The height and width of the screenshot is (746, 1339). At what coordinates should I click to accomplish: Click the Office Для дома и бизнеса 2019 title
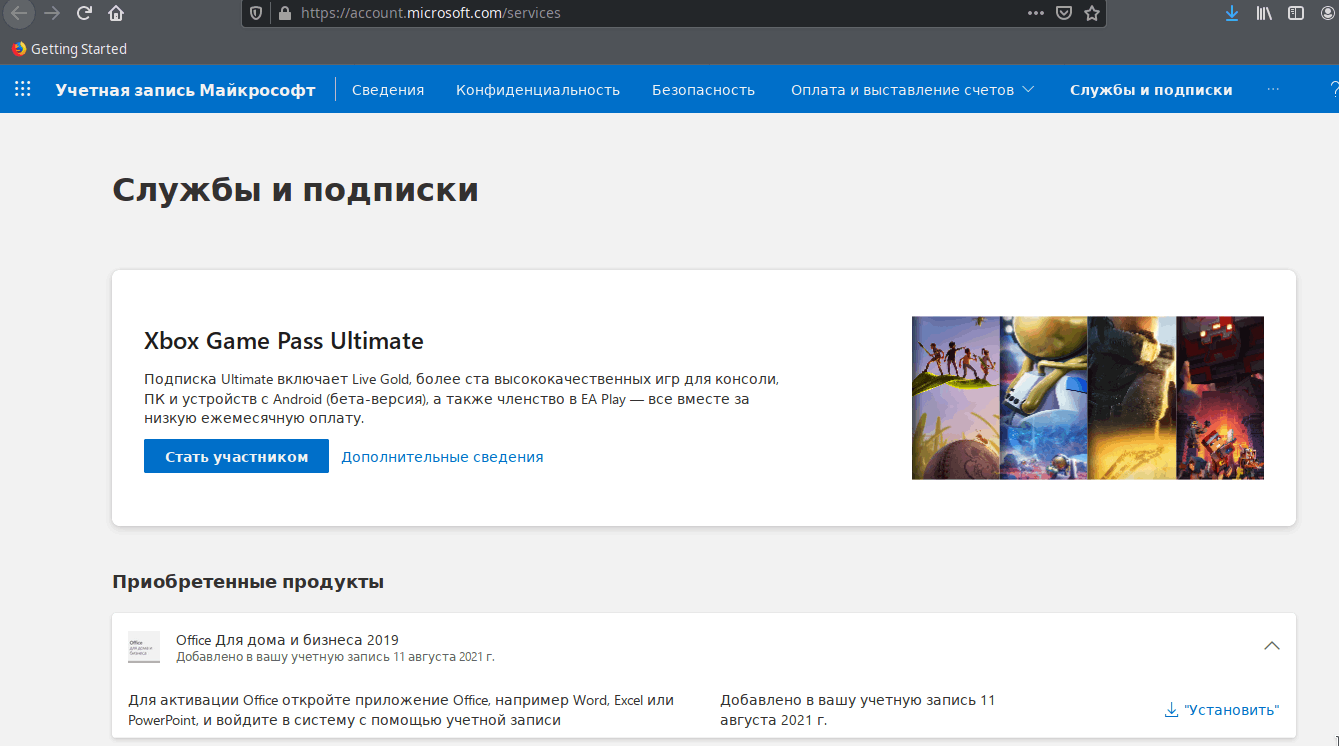(x=287, y=640)
